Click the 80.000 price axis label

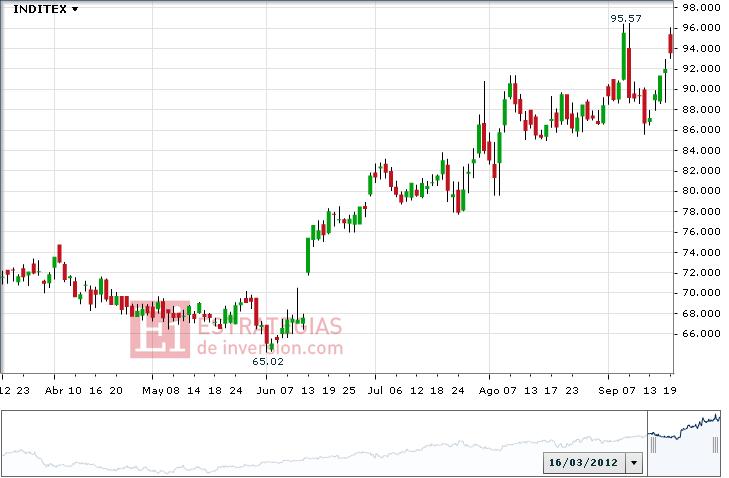pyautogui.click(x=701, y=191)
